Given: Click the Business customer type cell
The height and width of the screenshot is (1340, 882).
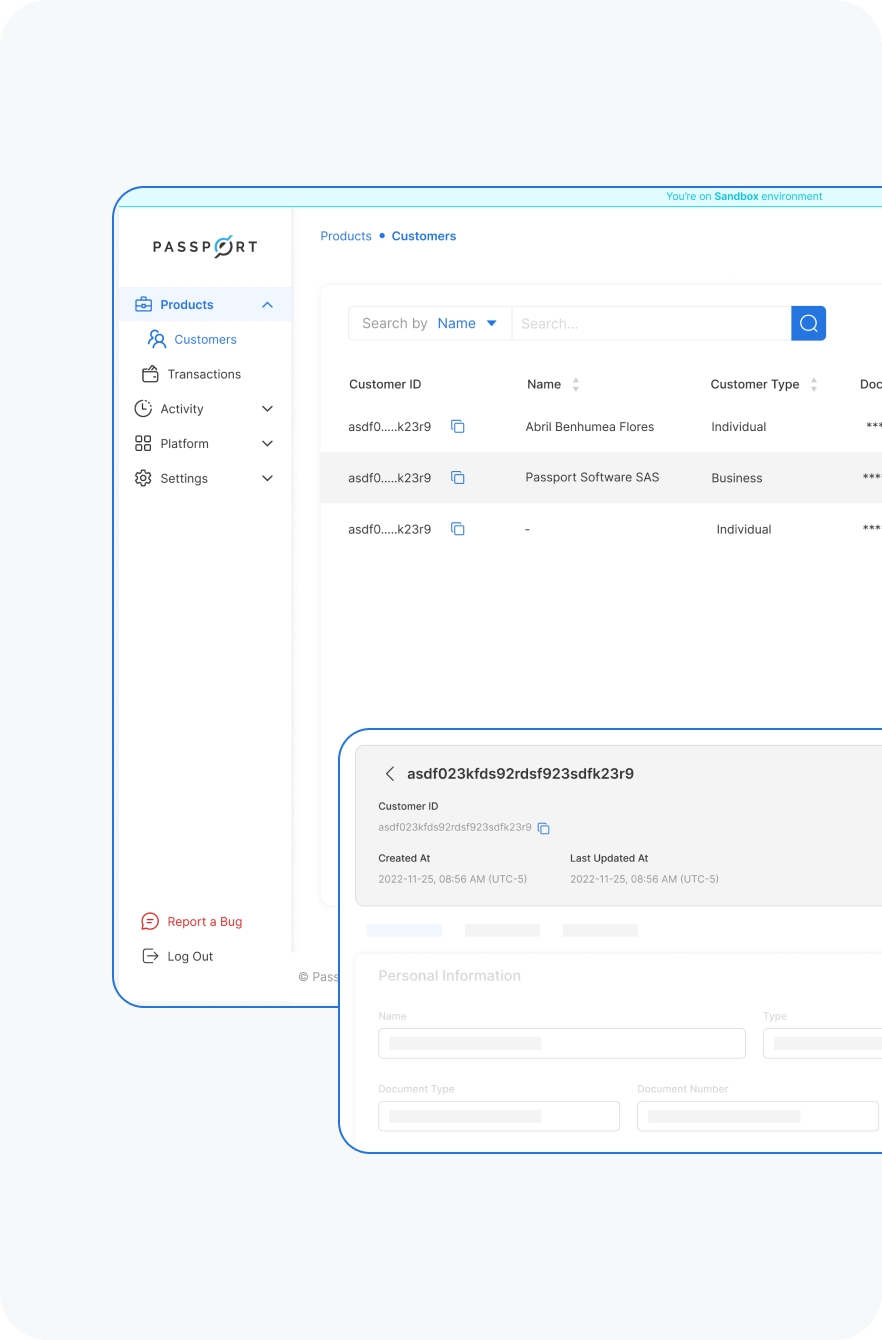Looking at the screenshot, I should [737, 478].
